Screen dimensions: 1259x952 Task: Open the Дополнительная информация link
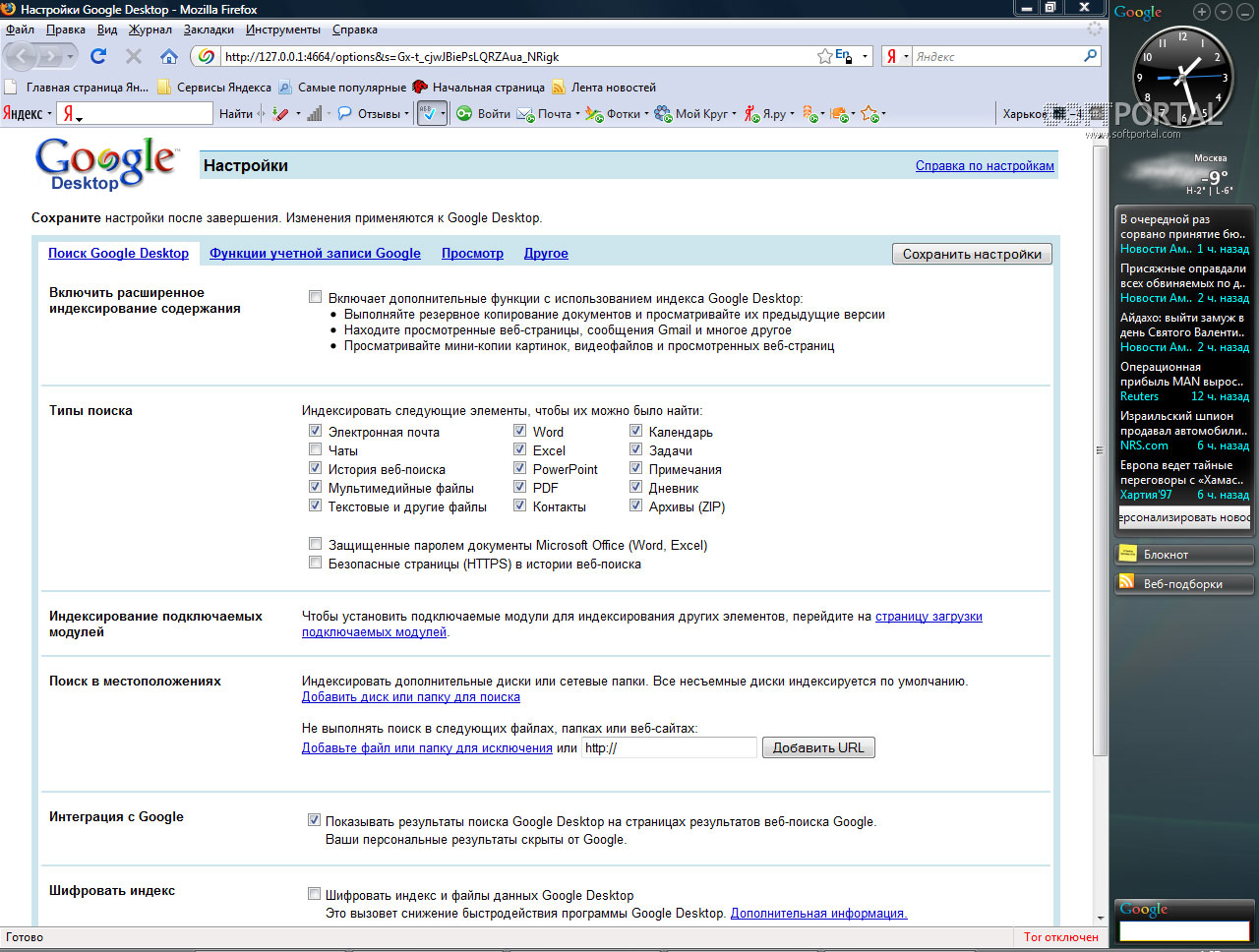pyautogui.click(x=818, y=913)
